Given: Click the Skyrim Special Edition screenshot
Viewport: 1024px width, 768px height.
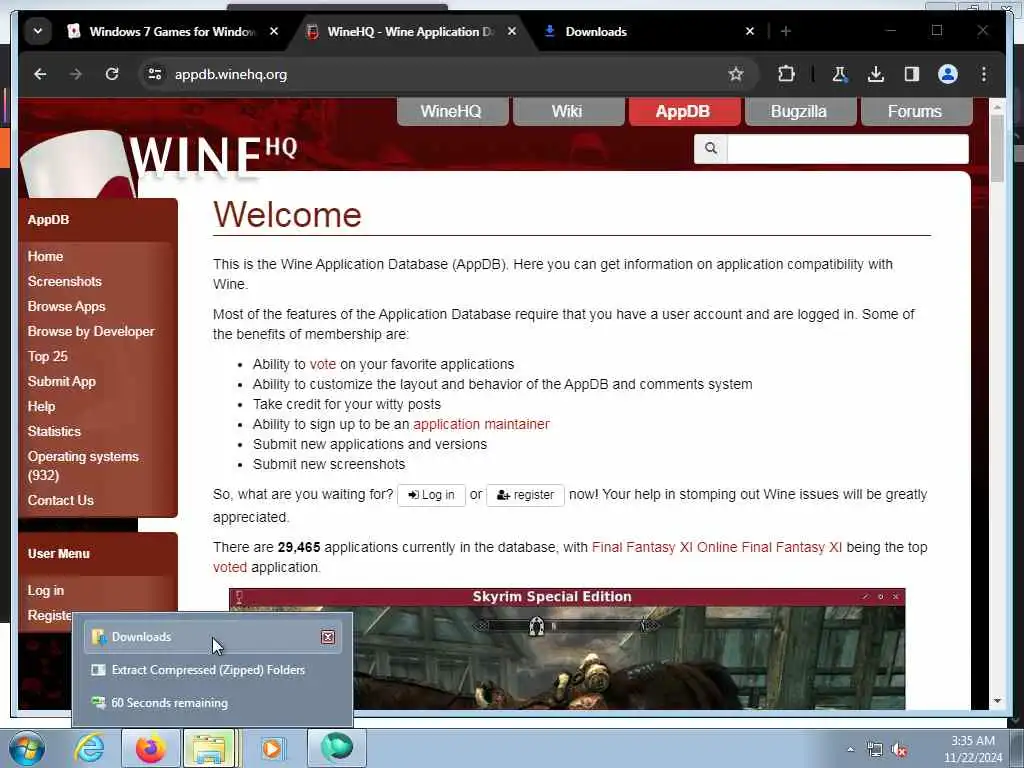Looking at the screenshot, I should coord(567,649).
